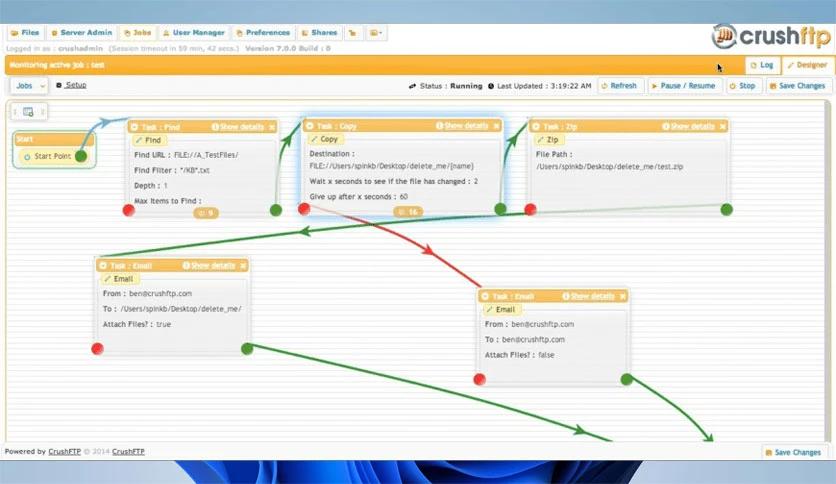Screen dimensions: 836x484
Task: Click the Zip task red failure connector
Action: pos(530,209)
